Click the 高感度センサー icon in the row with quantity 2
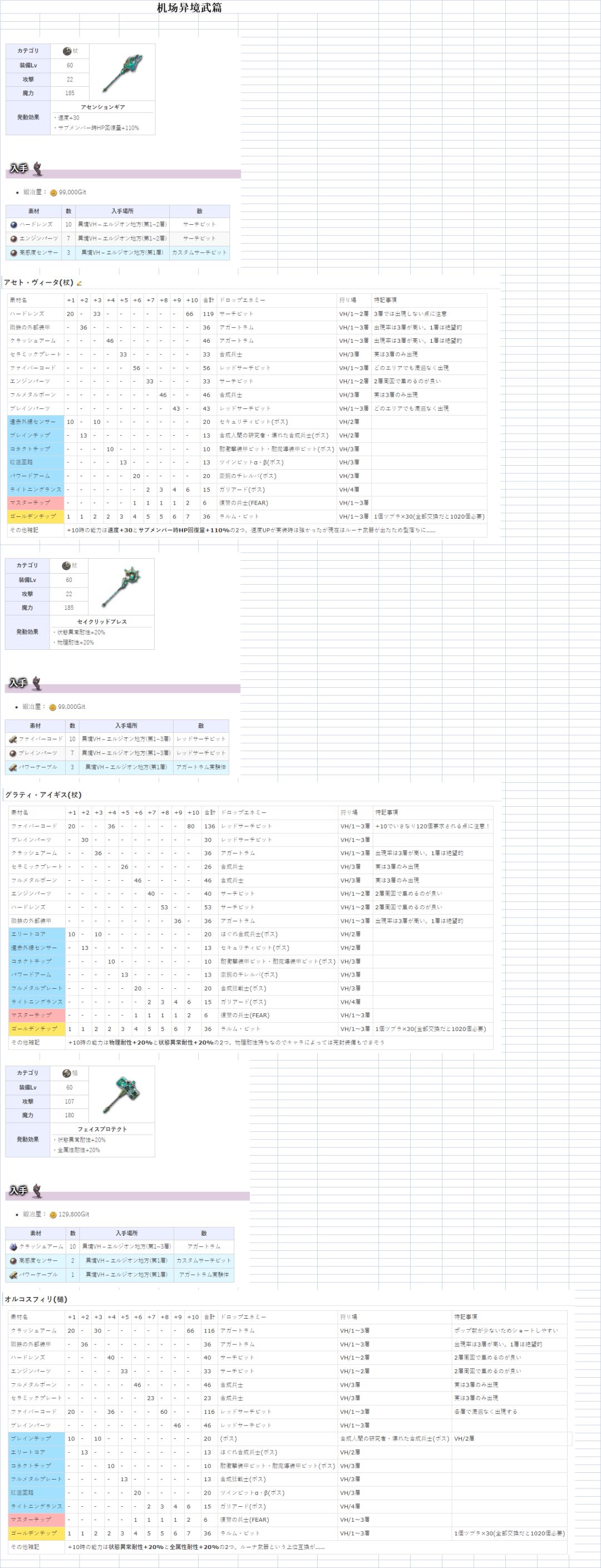Image resolution: width=601 pixels, height=1568 pixels. tap(13, 1261)
